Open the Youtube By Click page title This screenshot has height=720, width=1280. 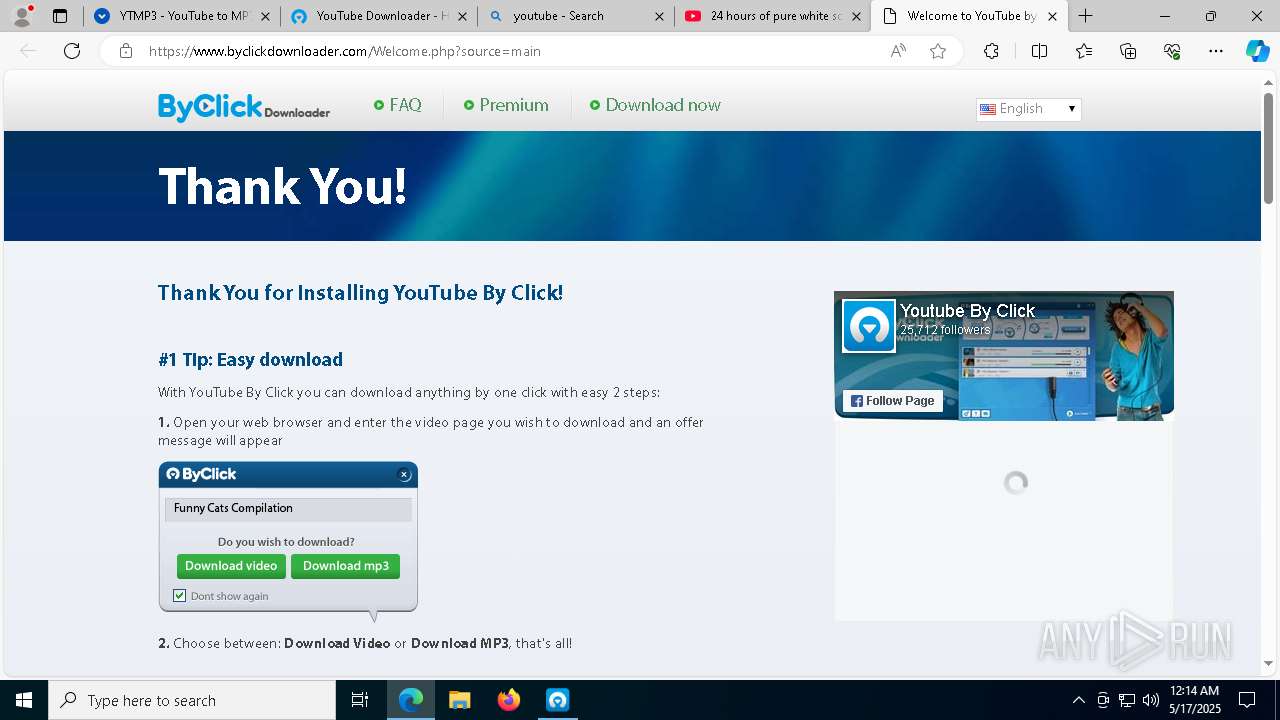pyautogui.click(x=967, y=311)
